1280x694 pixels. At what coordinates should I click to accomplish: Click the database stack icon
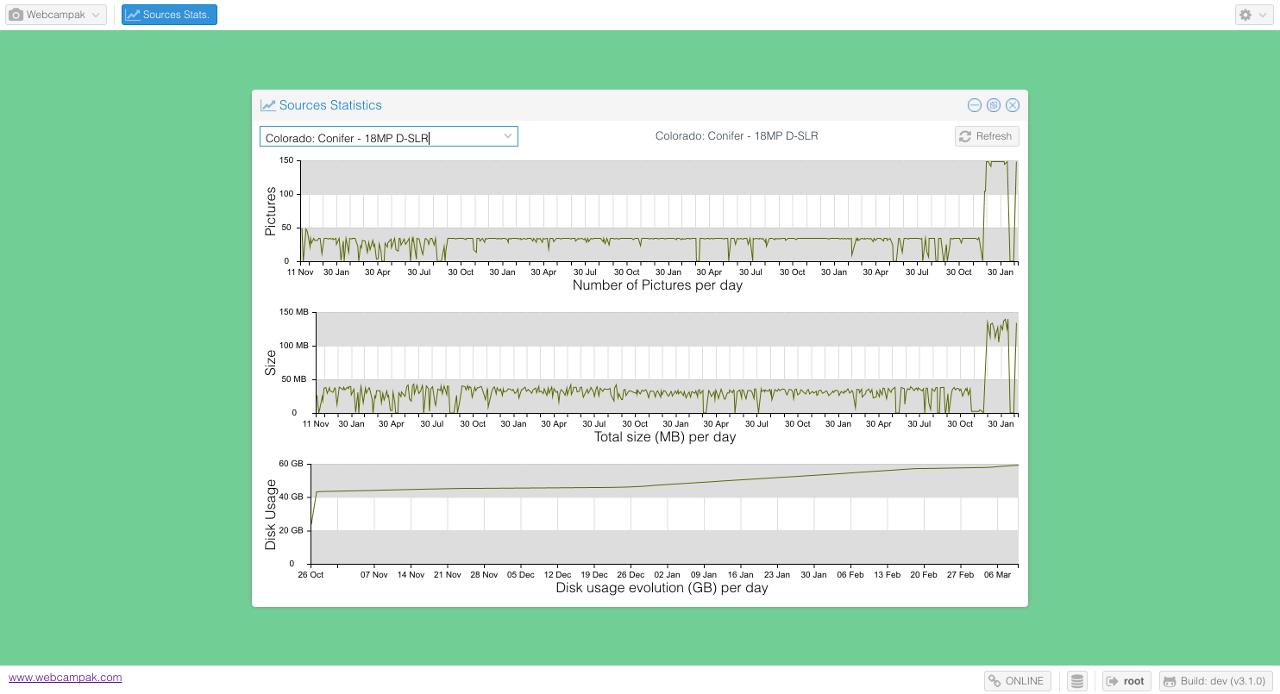click(x=1077, y=681)
